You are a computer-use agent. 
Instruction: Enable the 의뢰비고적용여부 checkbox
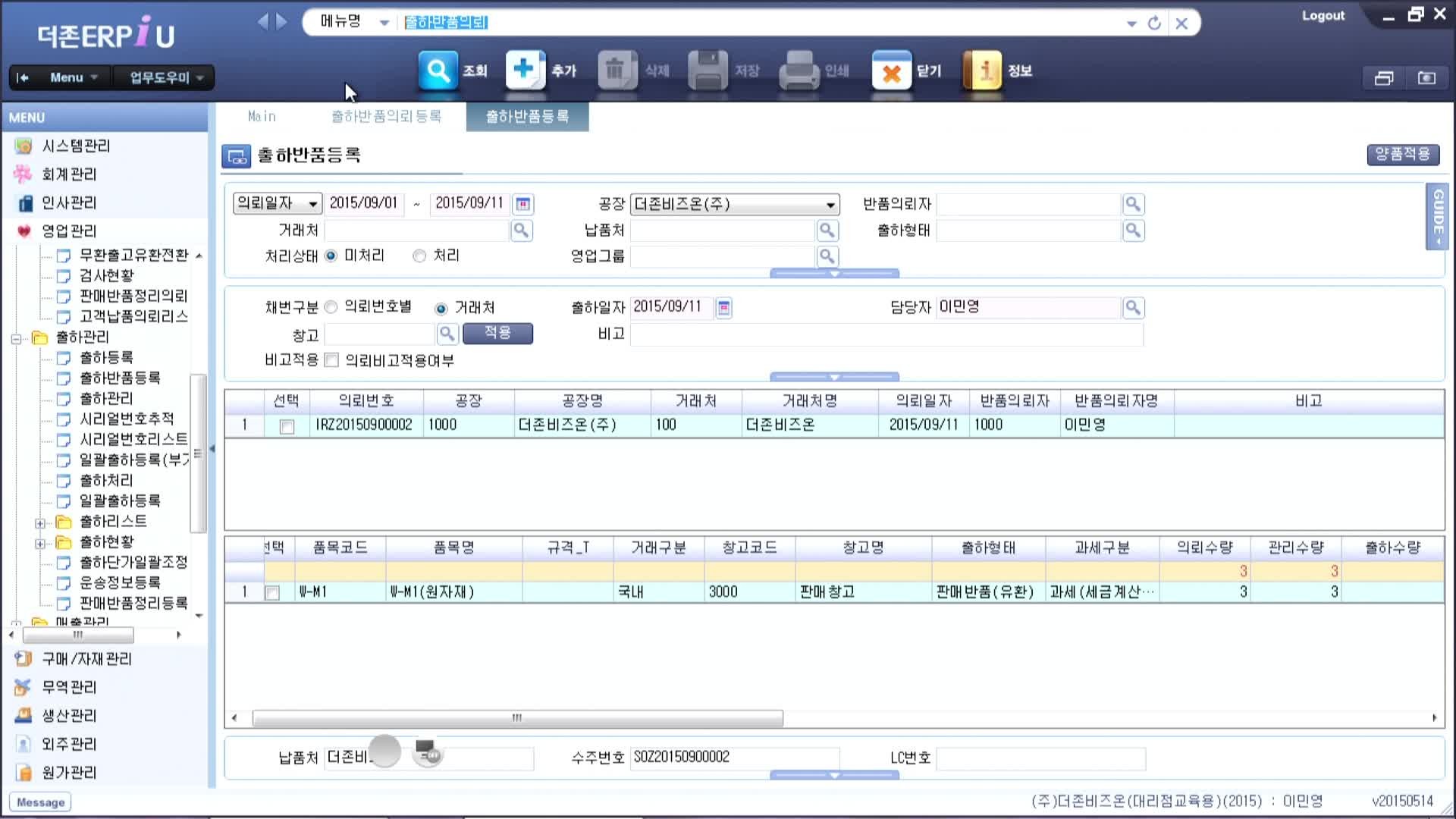(x=331, y=360)
